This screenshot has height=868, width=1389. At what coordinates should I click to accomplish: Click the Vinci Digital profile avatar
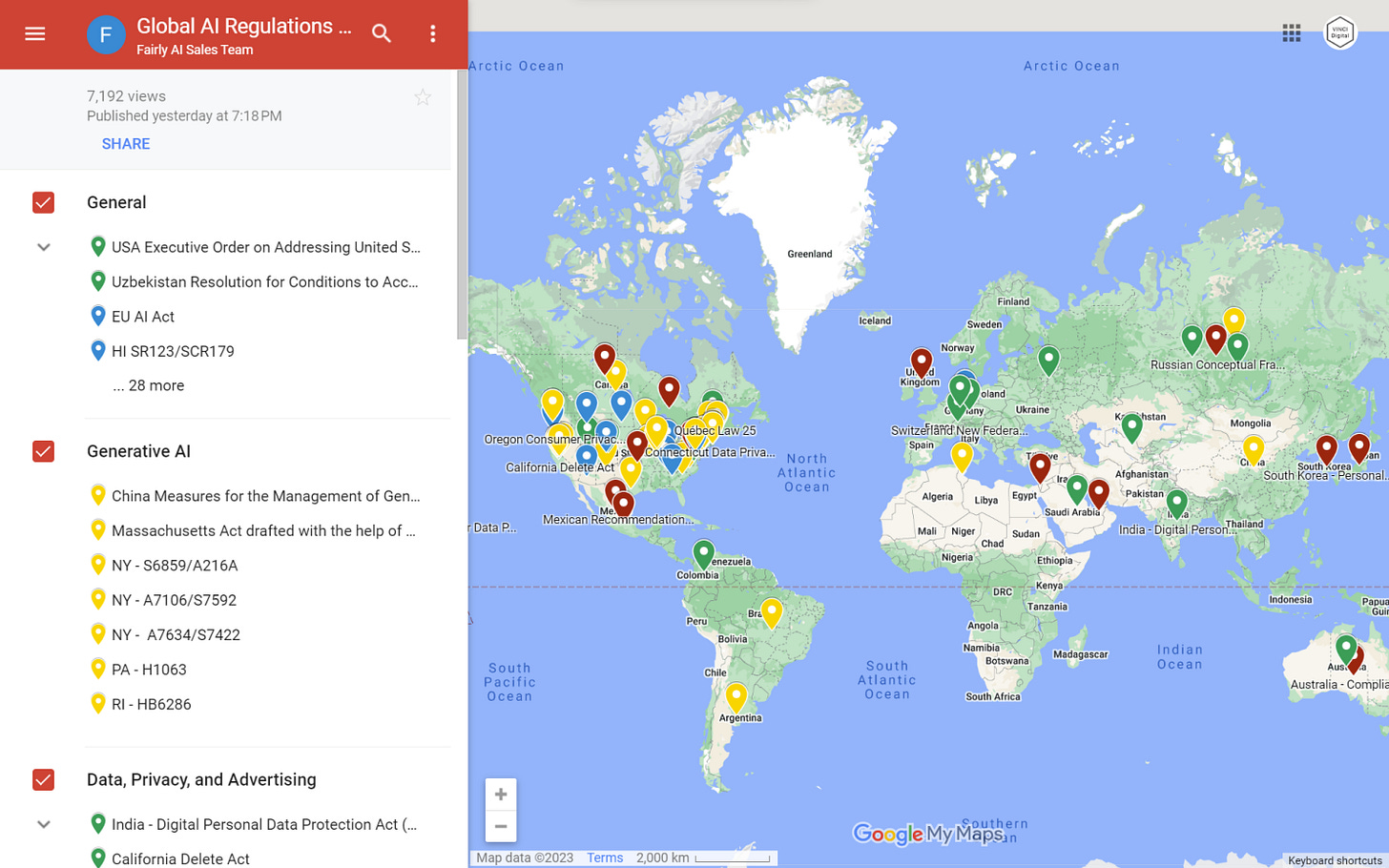click(1339, 33)
